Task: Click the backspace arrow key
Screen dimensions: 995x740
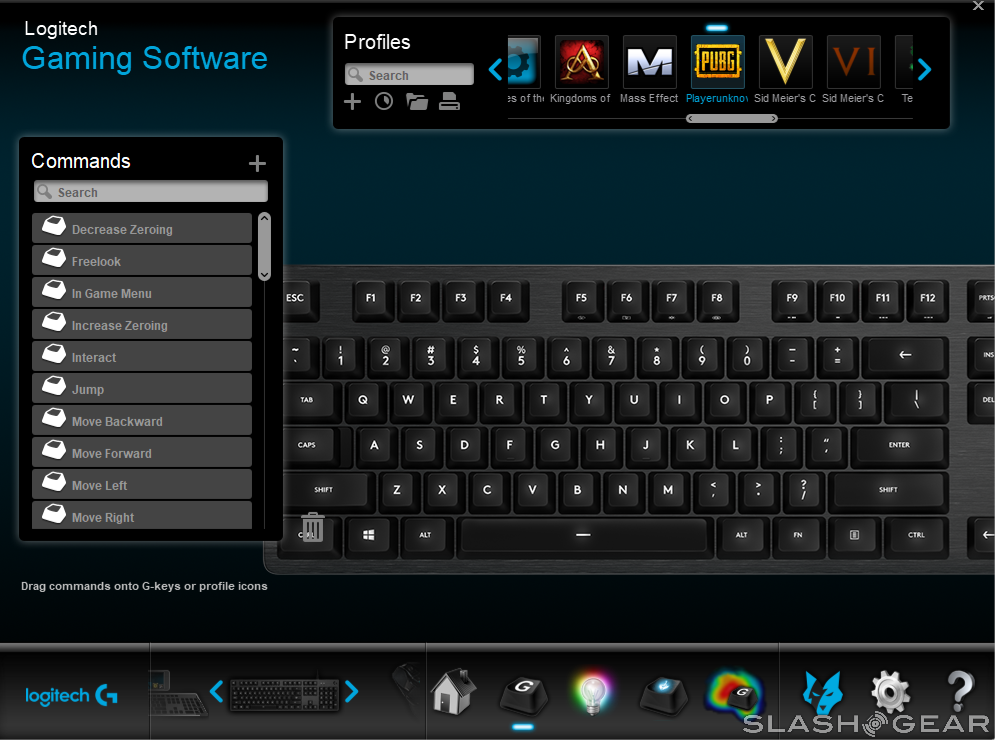Action: click(x=905, y=355)
